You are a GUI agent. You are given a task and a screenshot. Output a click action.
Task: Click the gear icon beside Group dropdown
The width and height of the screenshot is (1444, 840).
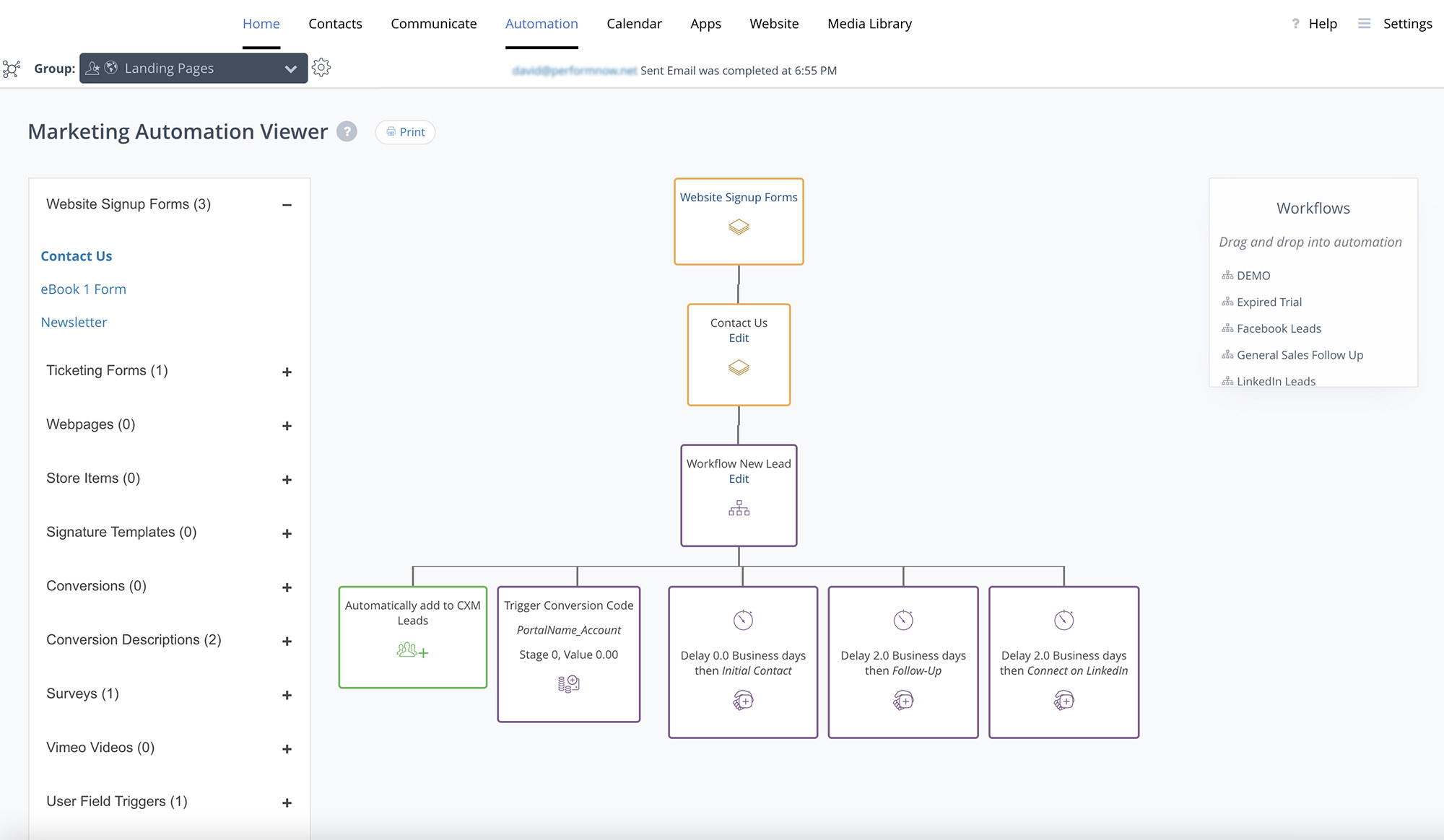pyautogui.click(x=321, y=68)
